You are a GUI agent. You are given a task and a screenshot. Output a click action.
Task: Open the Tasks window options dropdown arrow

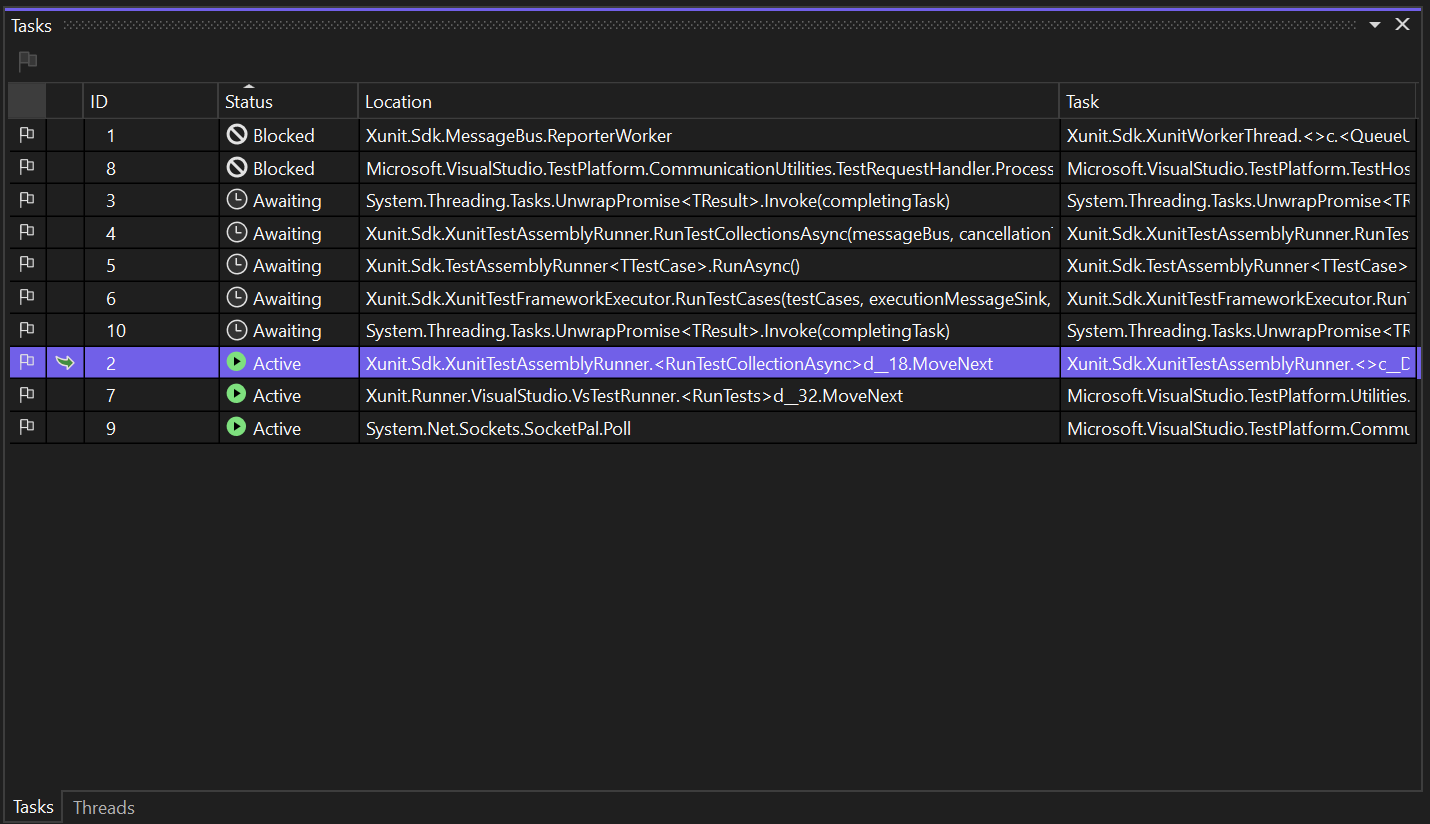[1375, 25]
